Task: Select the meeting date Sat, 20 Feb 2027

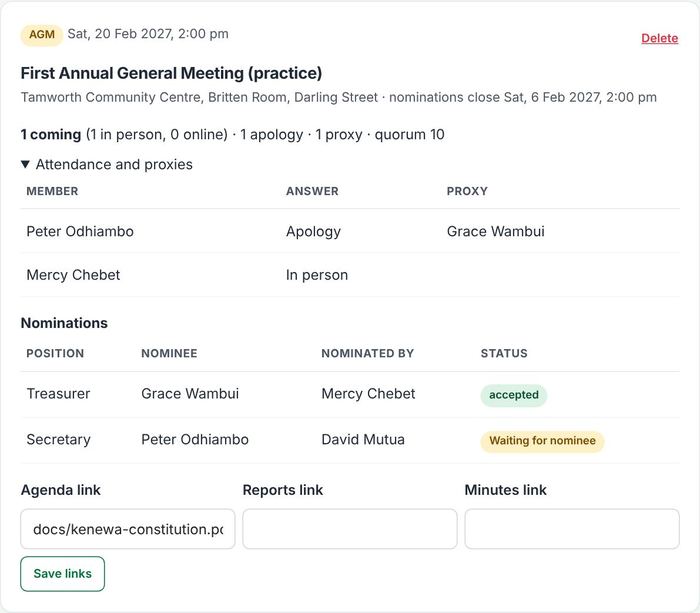Action: [148, 34]
